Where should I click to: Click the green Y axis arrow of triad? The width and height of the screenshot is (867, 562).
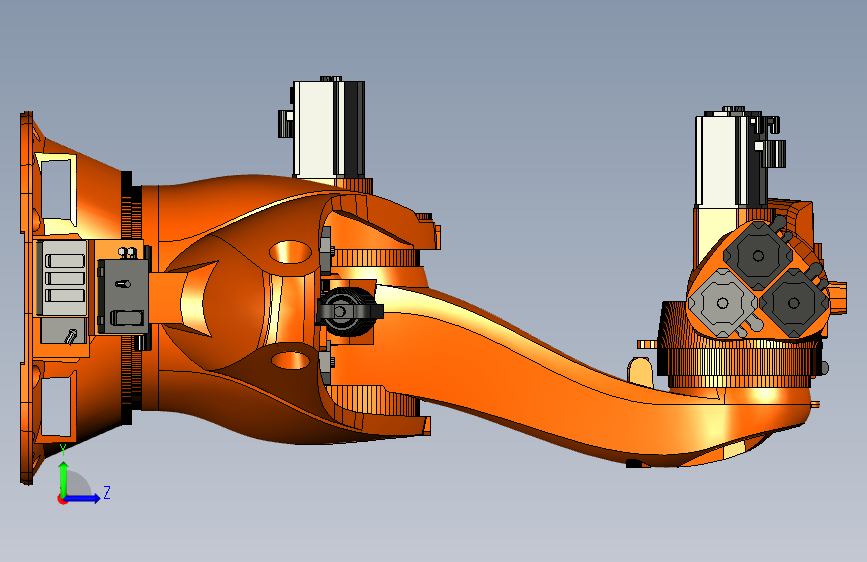coord(64,478)
